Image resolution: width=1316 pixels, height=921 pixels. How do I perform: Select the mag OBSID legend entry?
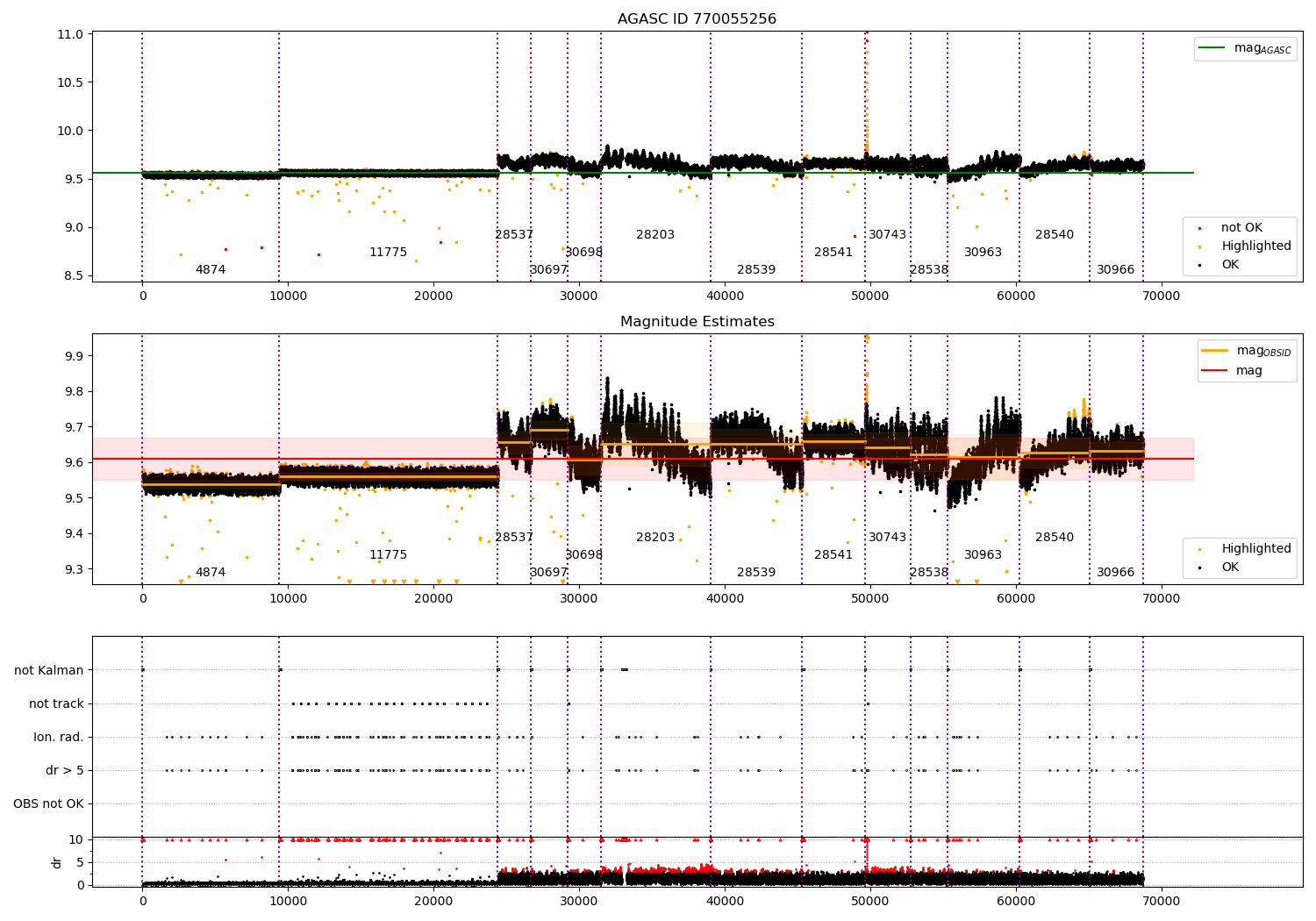pyautogui.click(x=1247, y=351)
